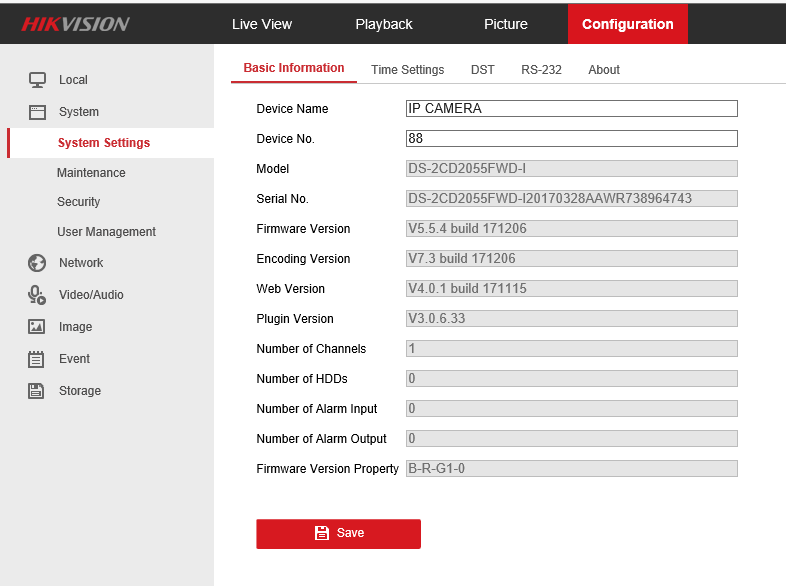Save the basic information settings
The width and height of the screenshot is (786, 586).
pyautogui.click(x=338, y=533)
